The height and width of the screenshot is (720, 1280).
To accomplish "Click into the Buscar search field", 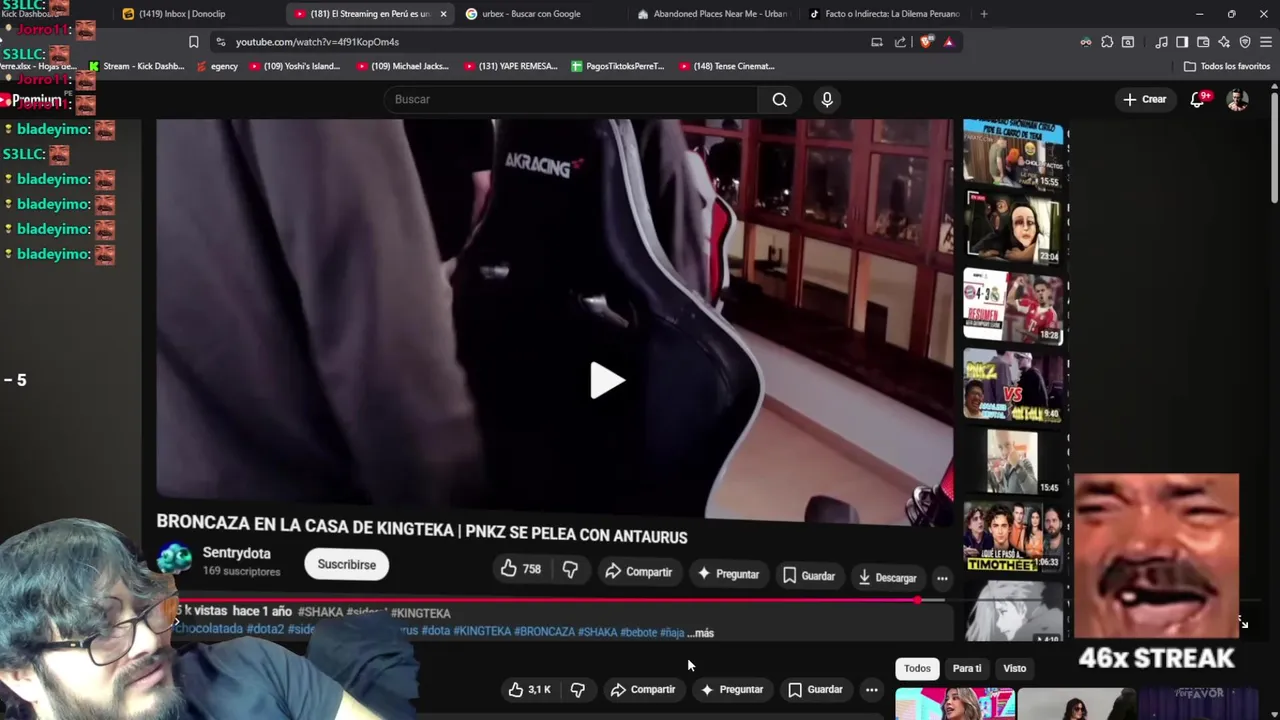I will [570, 99].
